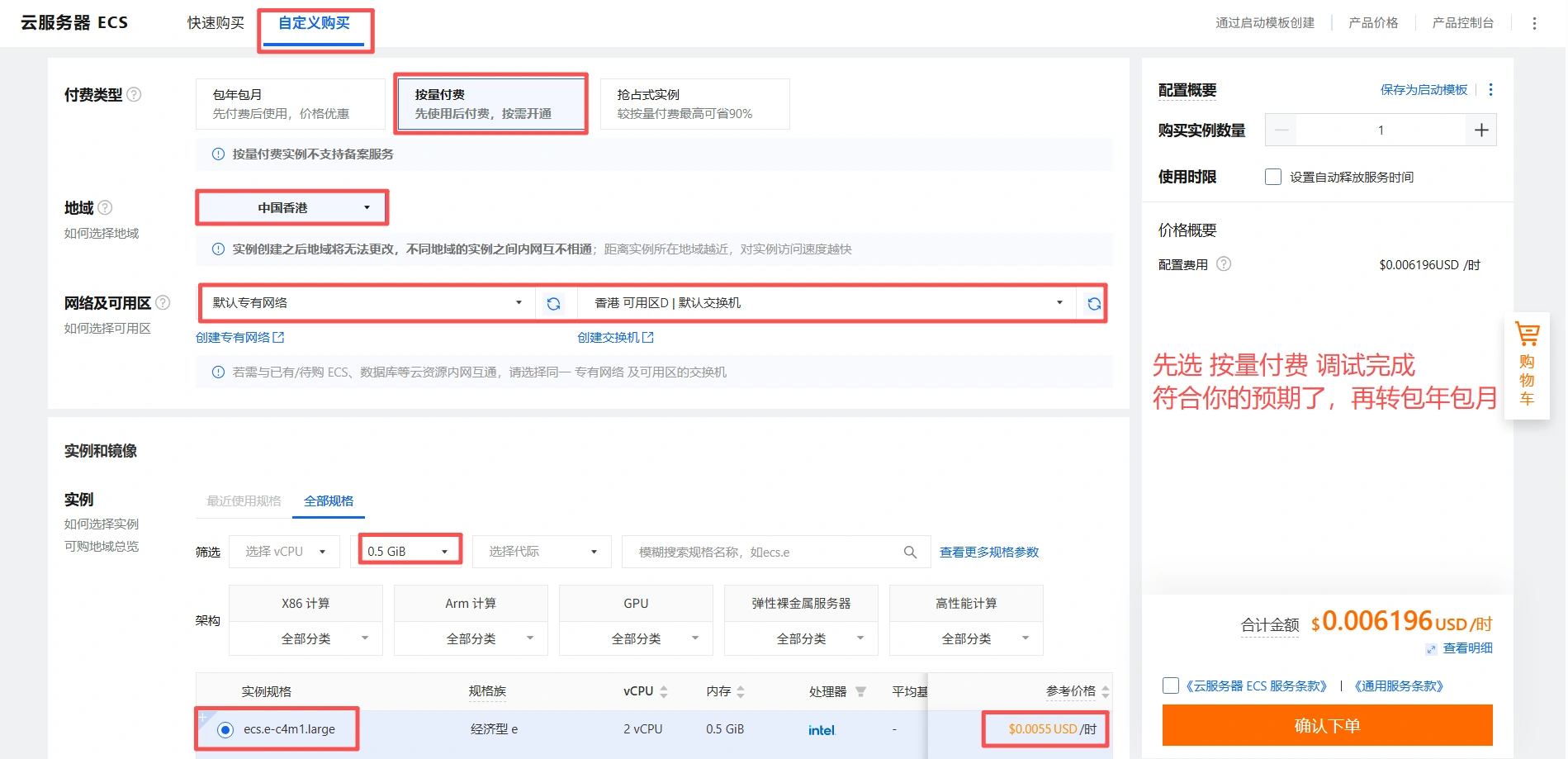Sort the table by 内存 column
This screenshot has height=759, width=1568.
coord(741,691)
